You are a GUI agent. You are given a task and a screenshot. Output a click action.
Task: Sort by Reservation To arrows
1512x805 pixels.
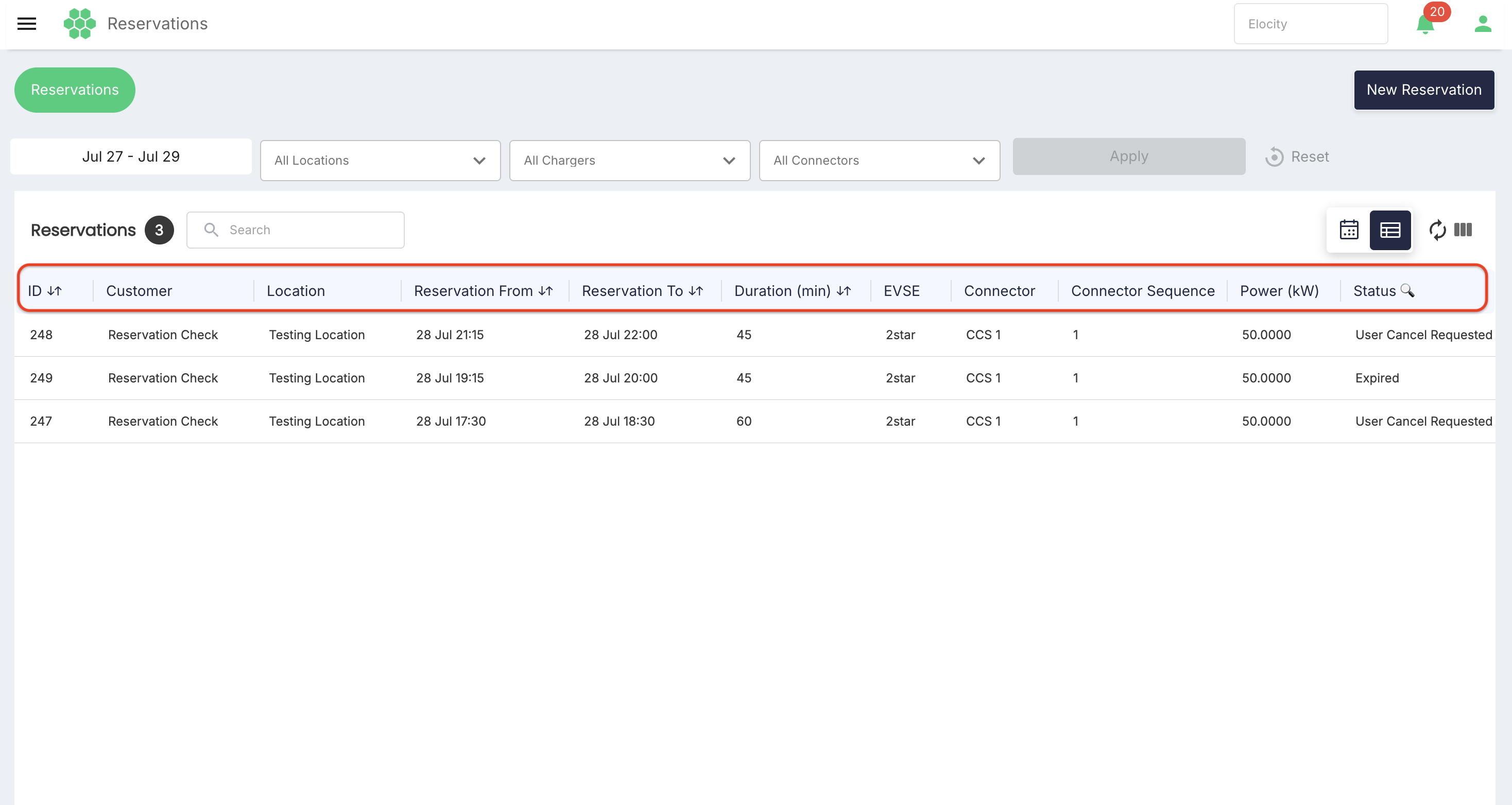(x=696, y=291)
